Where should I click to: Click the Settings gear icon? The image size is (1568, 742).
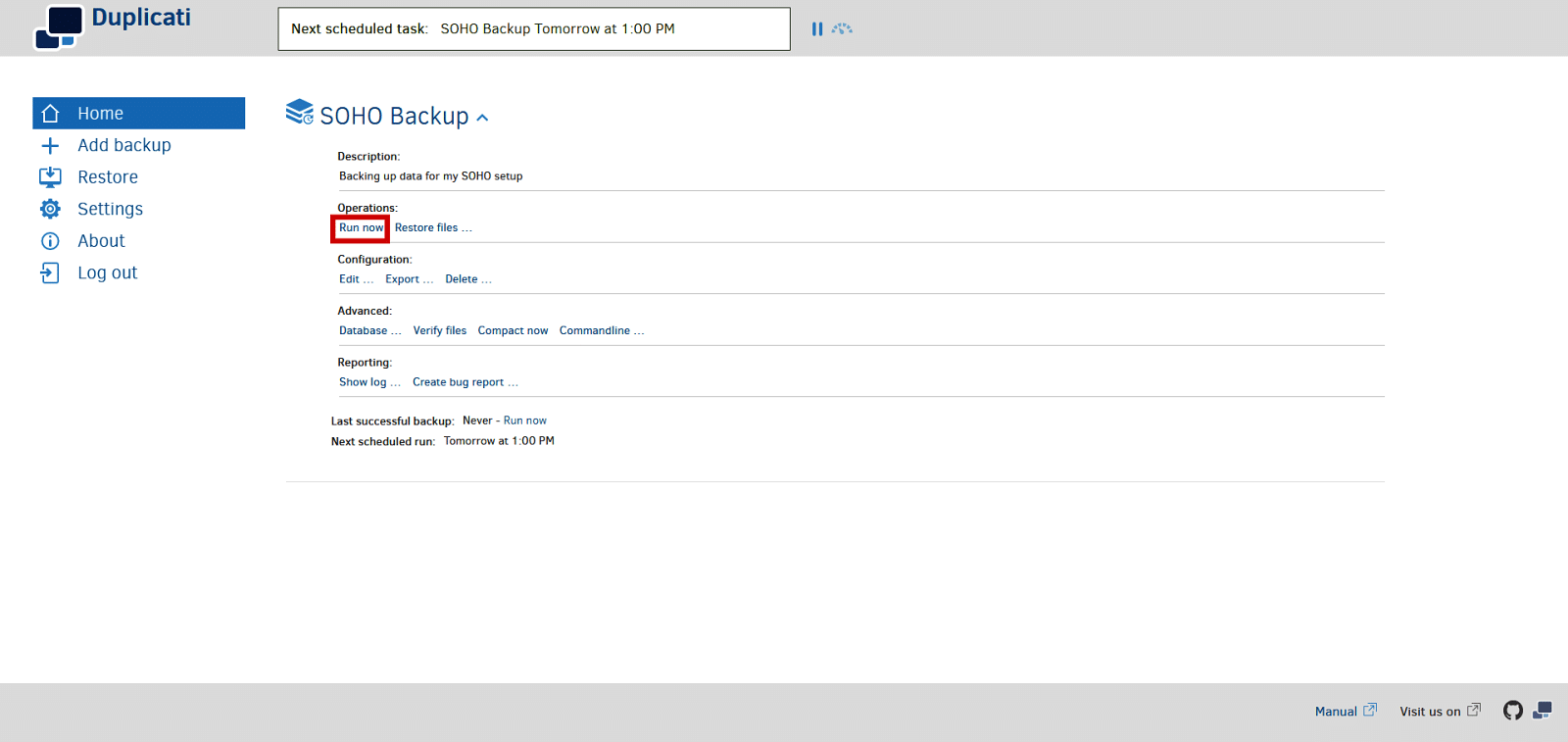(50, 209)
